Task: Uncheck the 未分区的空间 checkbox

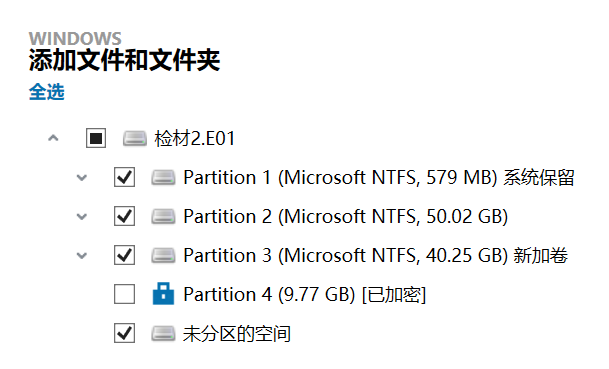Action: tap(124, 333)
